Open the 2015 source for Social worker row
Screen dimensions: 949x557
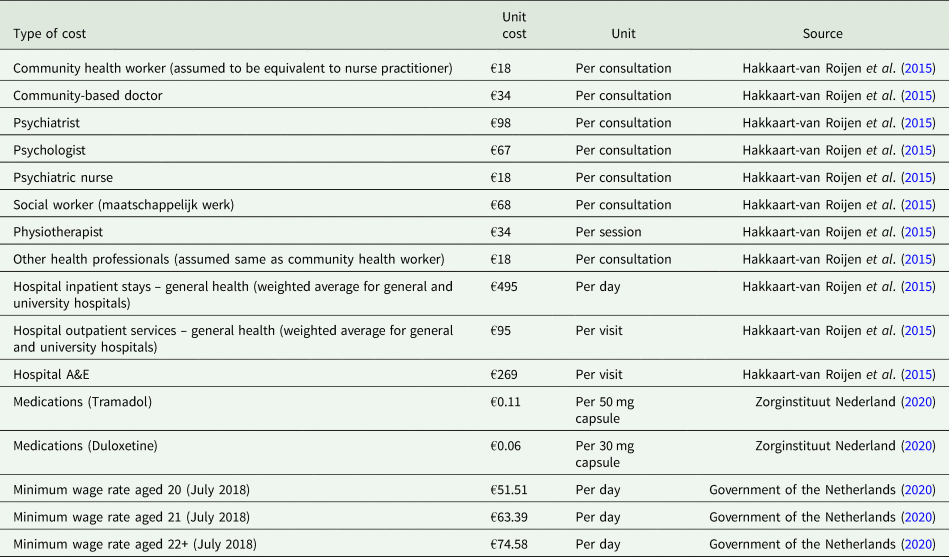918,205
